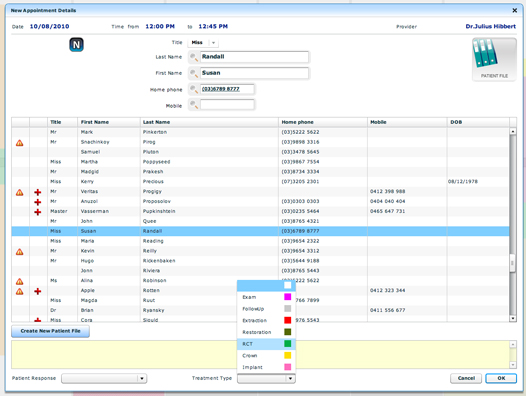
Task: Select patient row John Quee
Action: point(260,221)
